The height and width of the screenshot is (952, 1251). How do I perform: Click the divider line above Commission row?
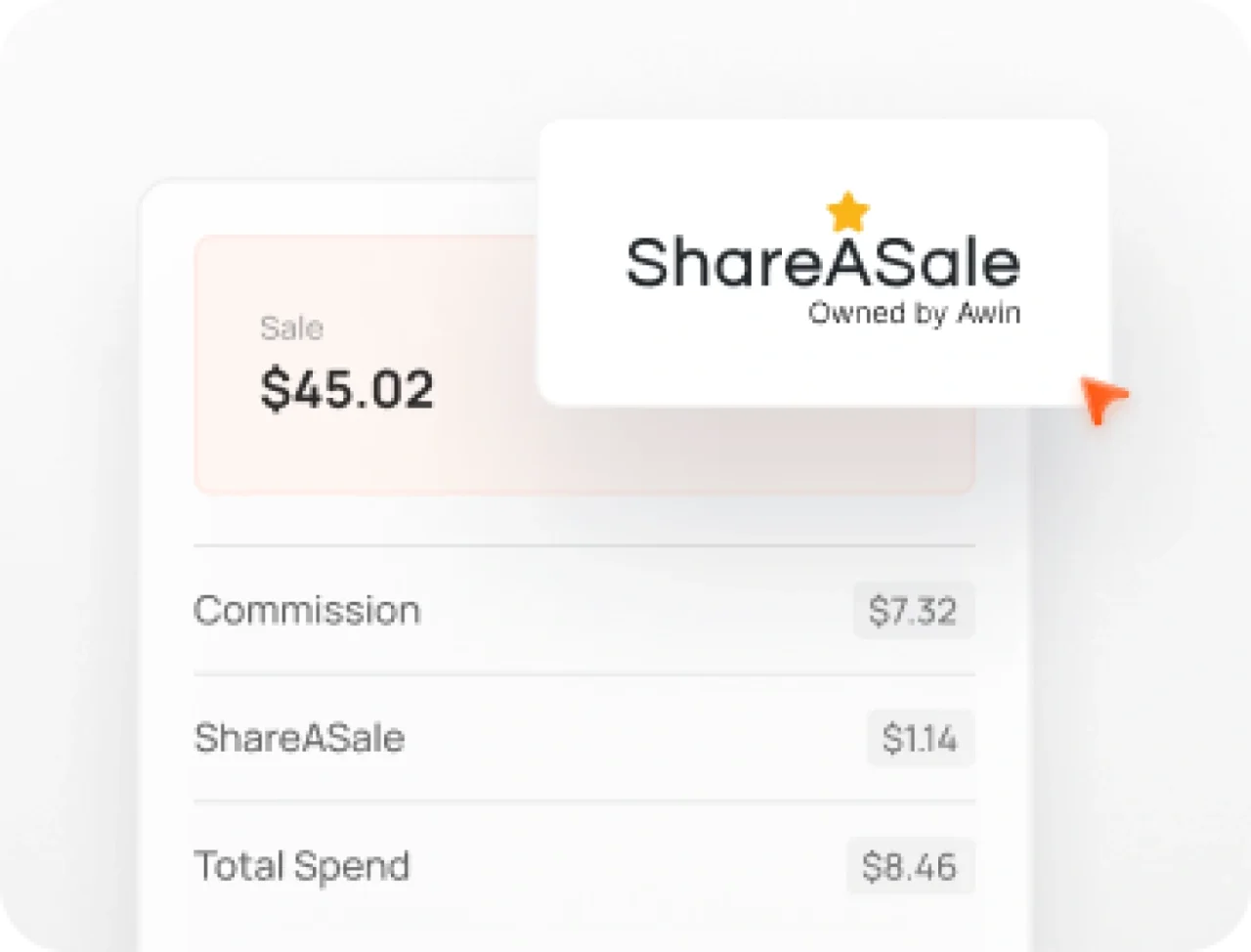(x=583, y=545)
